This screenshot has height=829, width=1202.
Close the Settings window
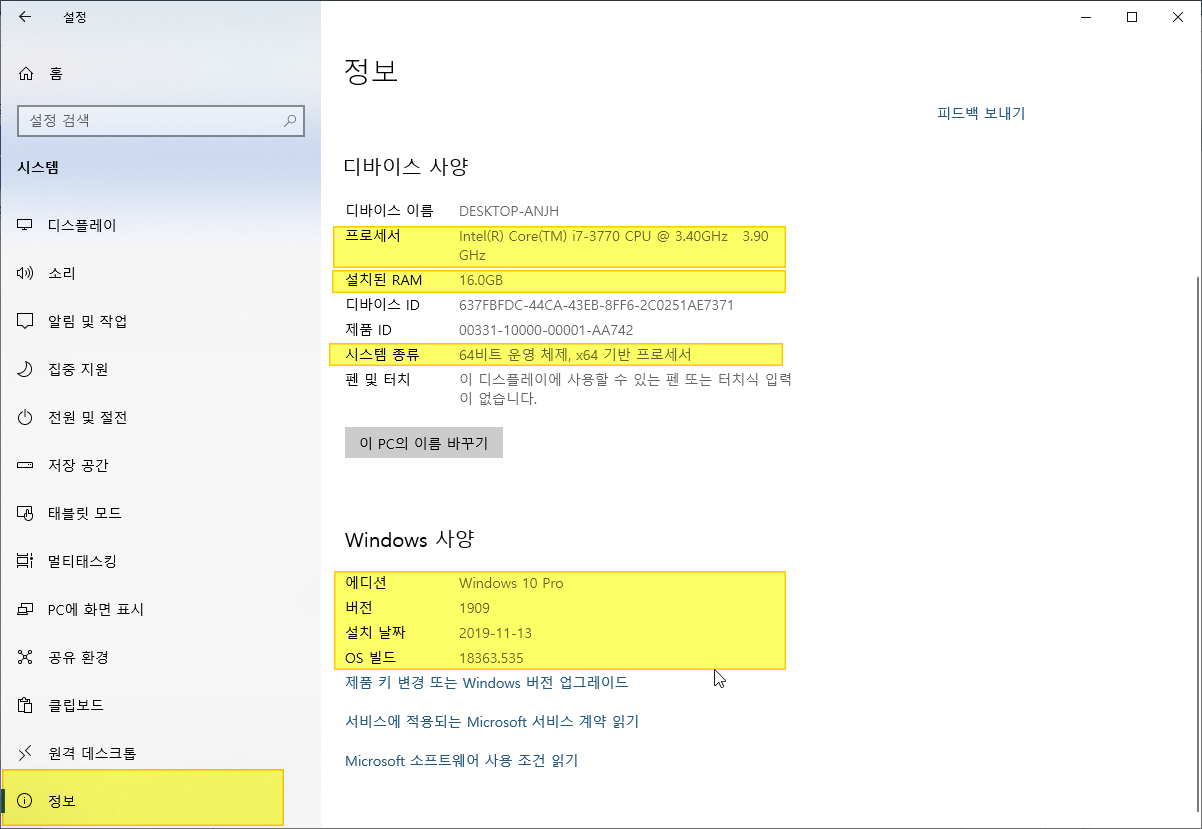1178,16
